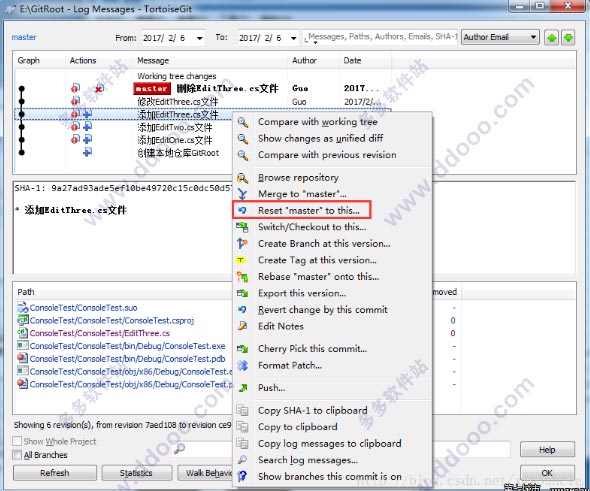Click the Search log messages icon
The height and width of the screenshot is (491, 590).
point(243,460)
